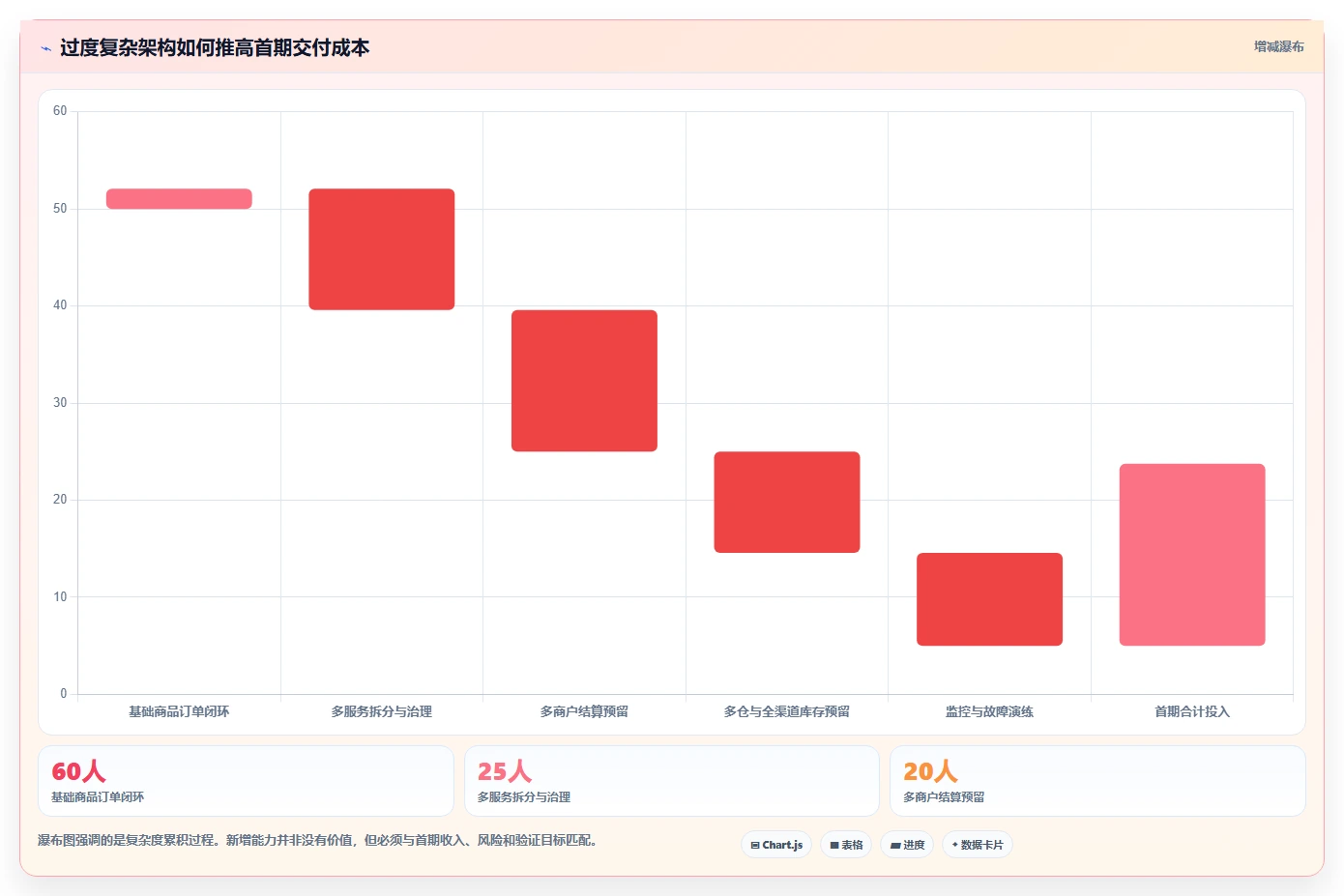Click the 多商户结算预留 caption in the 20人 card
This screenshot has width=1344, height=896.
click(x=944, y=797)
